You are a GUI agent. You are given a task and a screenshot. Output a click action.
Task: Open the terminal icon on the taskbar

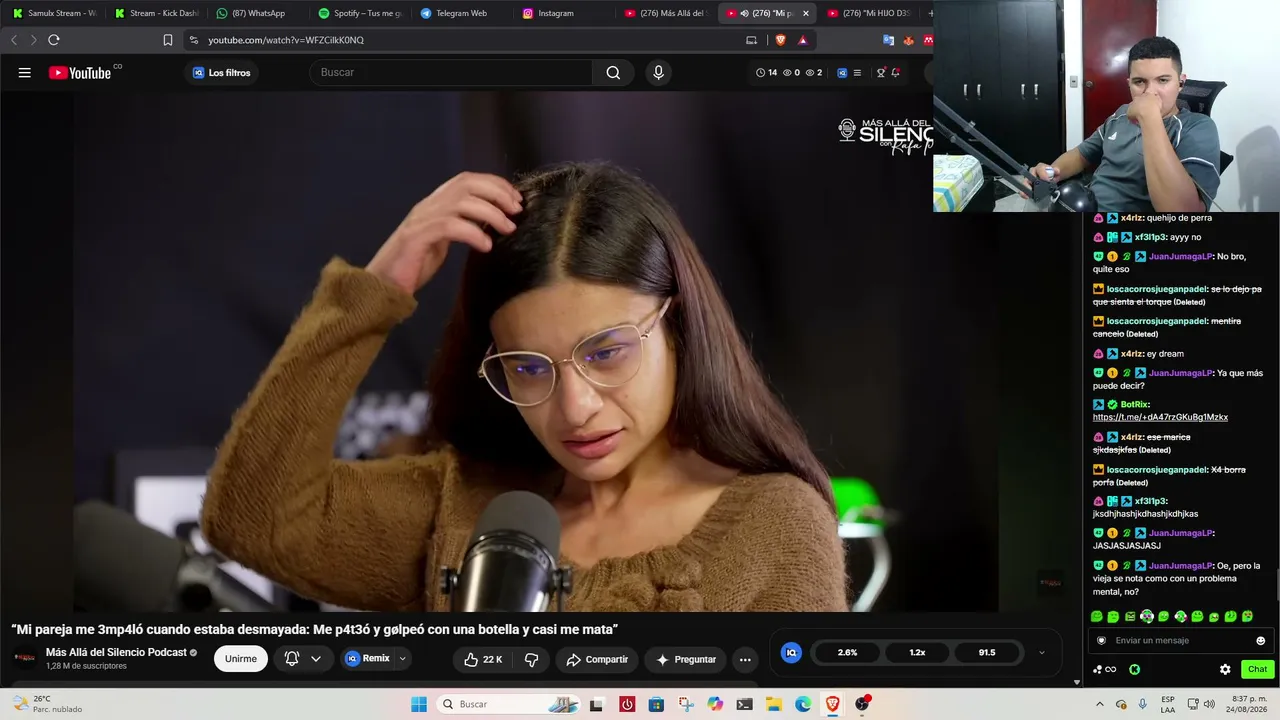coord(744,704)
